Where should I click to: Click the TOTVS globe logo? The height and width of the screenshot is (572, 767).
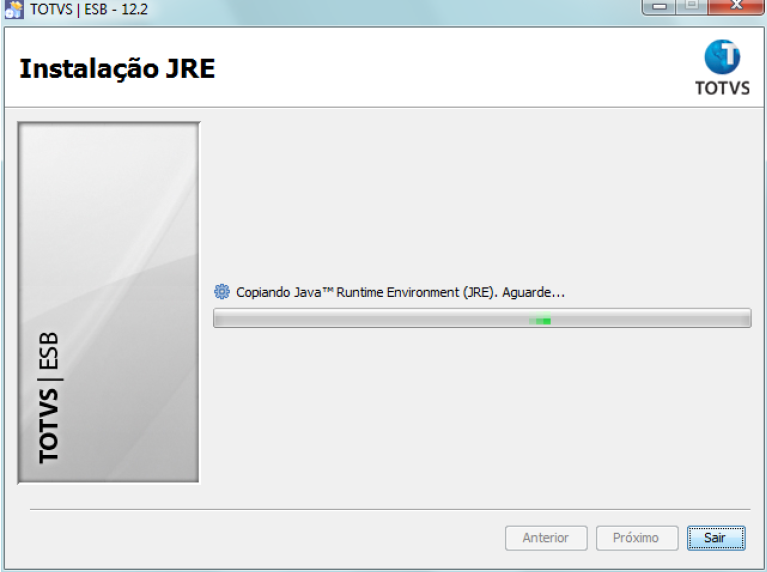pyautogui.click(x=722, y=68)
